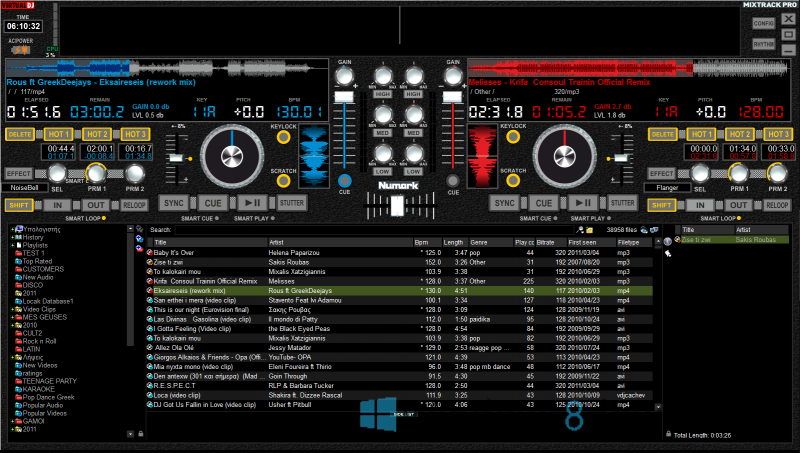Expand the Playlists tree node
This screenshot has width=800, height=453.
tap(12, 245)
